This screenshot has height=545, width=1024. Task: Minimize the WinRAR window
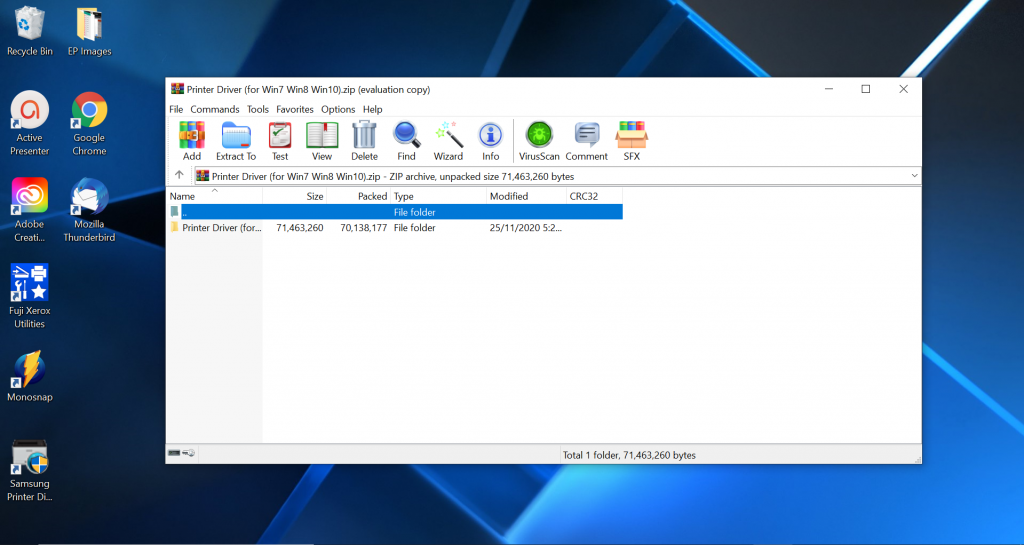tap(829, 89)
